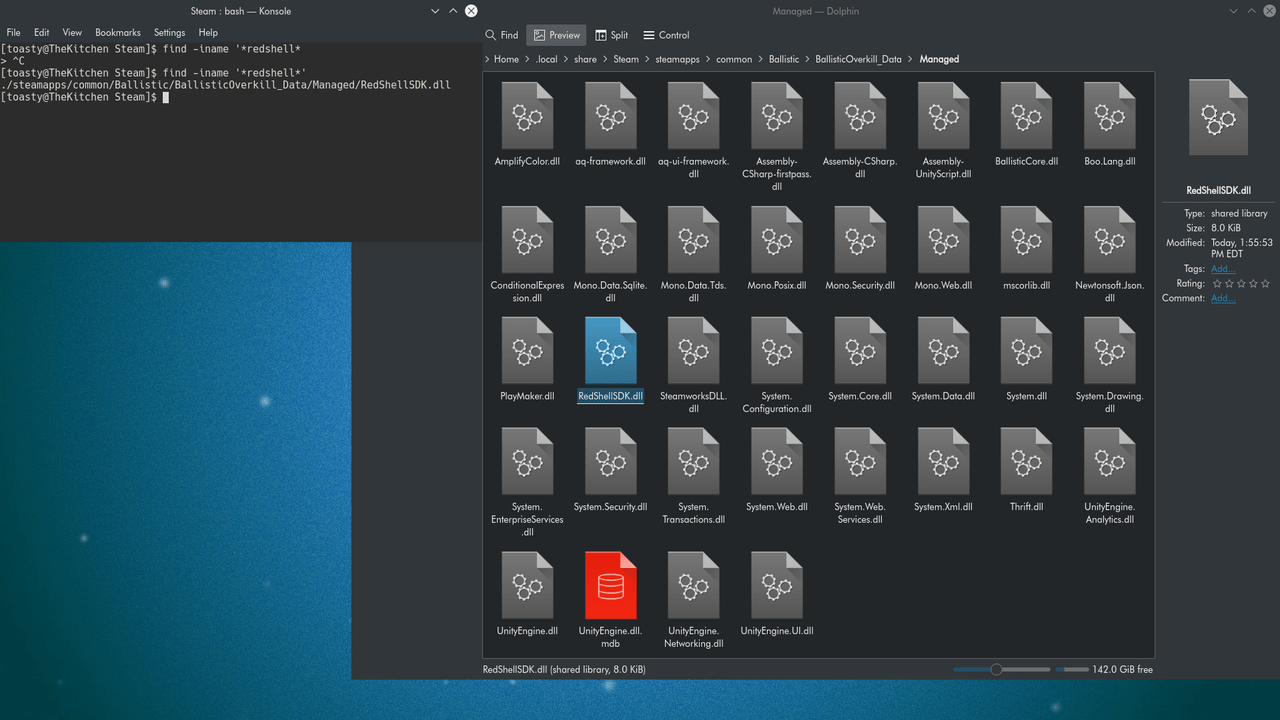Image resolution: width=1280 pixels, height=720 pixels.
Task: Open the Bookmarks menu in Konsole
Action: tap(117, 31)
